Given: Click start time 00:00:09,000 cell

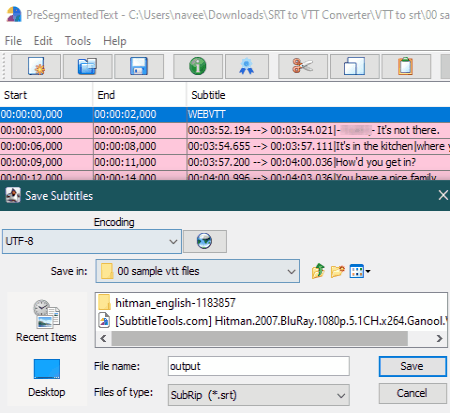Looking at the screenshot, I should click(46, 162).
